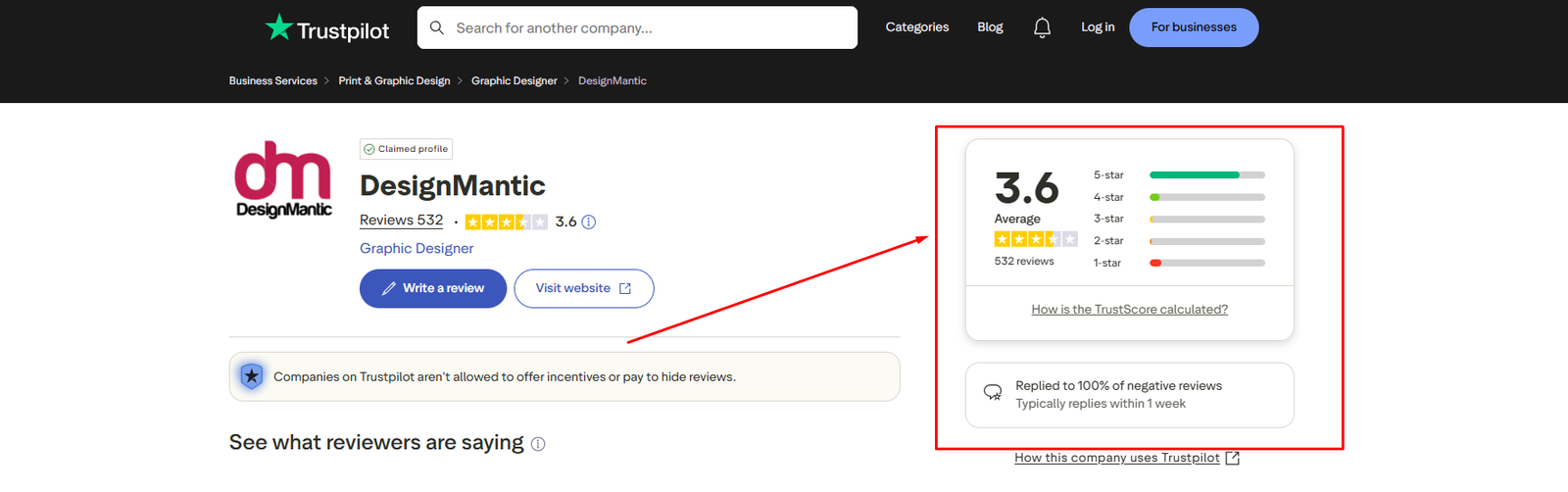Click the star rating beside Reviews 532
The image size is (1568, 492).
coord(506,222)
